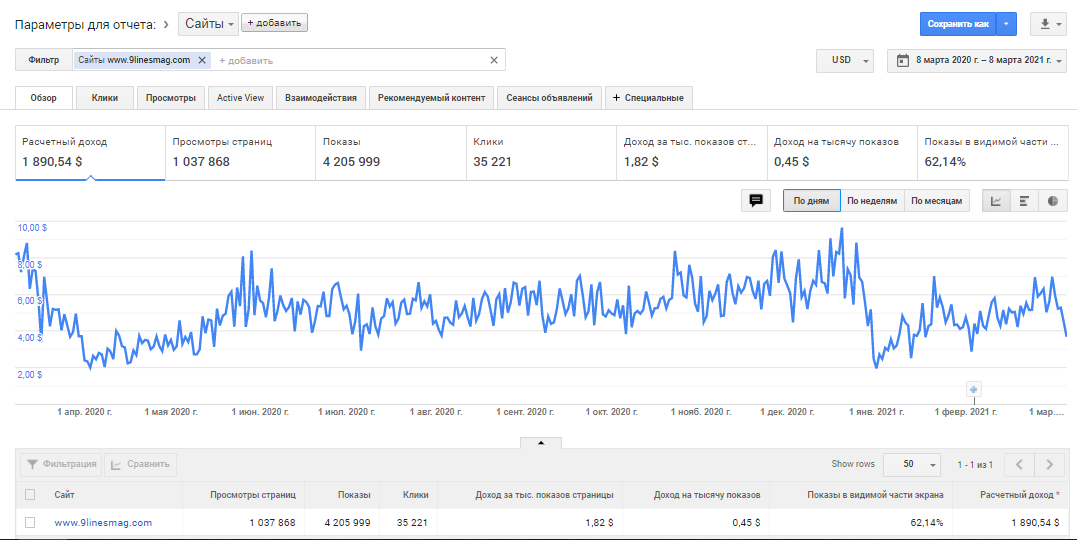This screenshot has height=540, width=1077.
Task: Click the annotation marker on chart timeline
Action: click(974, 389)
